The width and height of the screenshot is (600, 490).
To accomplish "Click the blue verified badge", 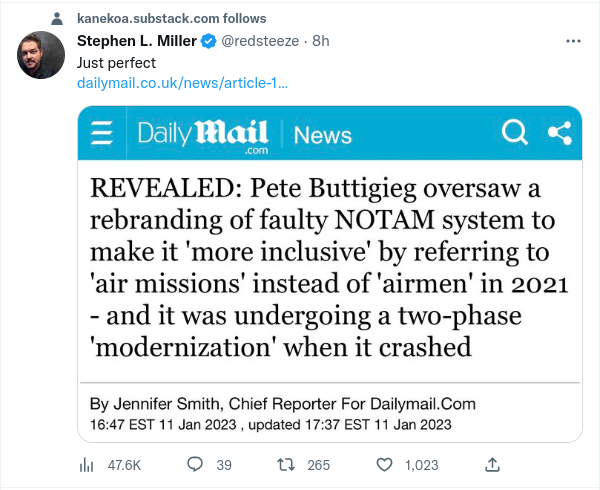I will 208,41.
